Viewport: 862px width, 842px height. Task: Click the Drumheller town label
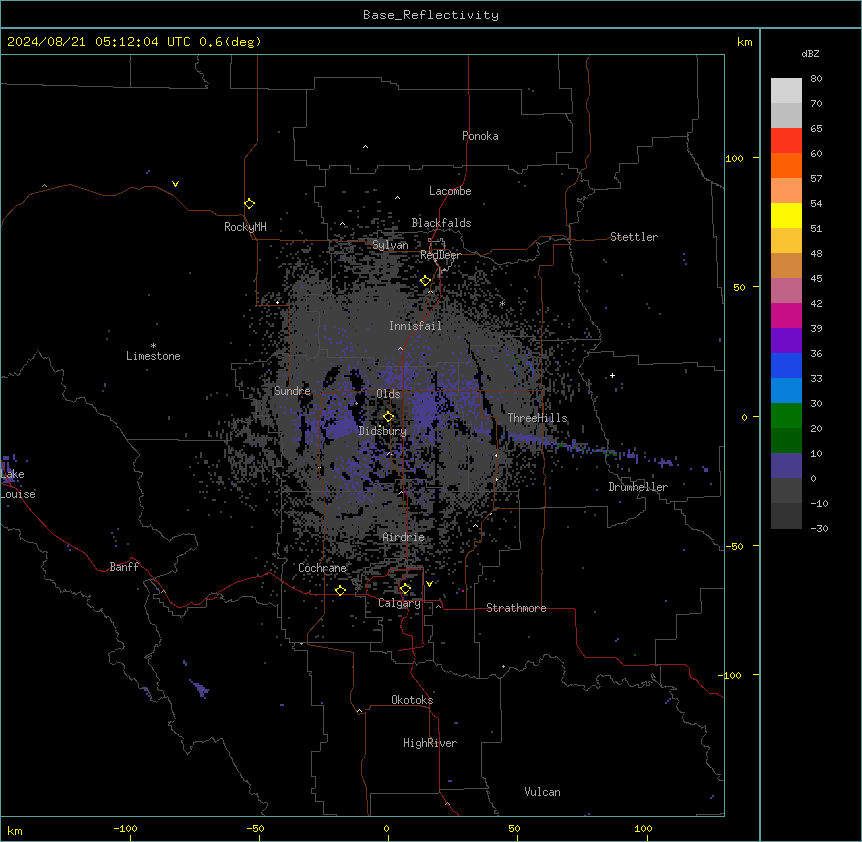pos(638,487)
